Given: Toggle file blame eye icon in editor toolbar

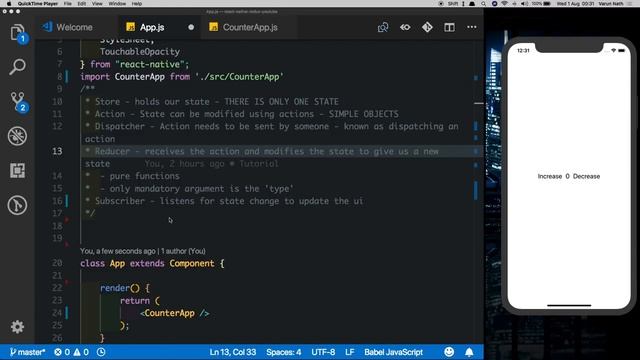Looking at the screenshot, I should point(405,27).
